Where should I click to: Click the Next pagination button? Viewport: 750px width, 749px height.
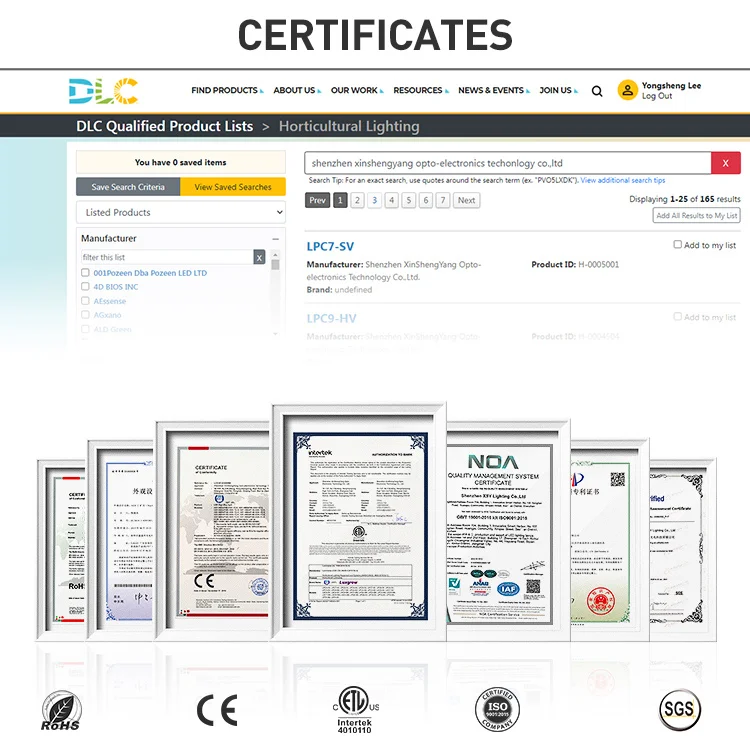[x=466, y=200]
